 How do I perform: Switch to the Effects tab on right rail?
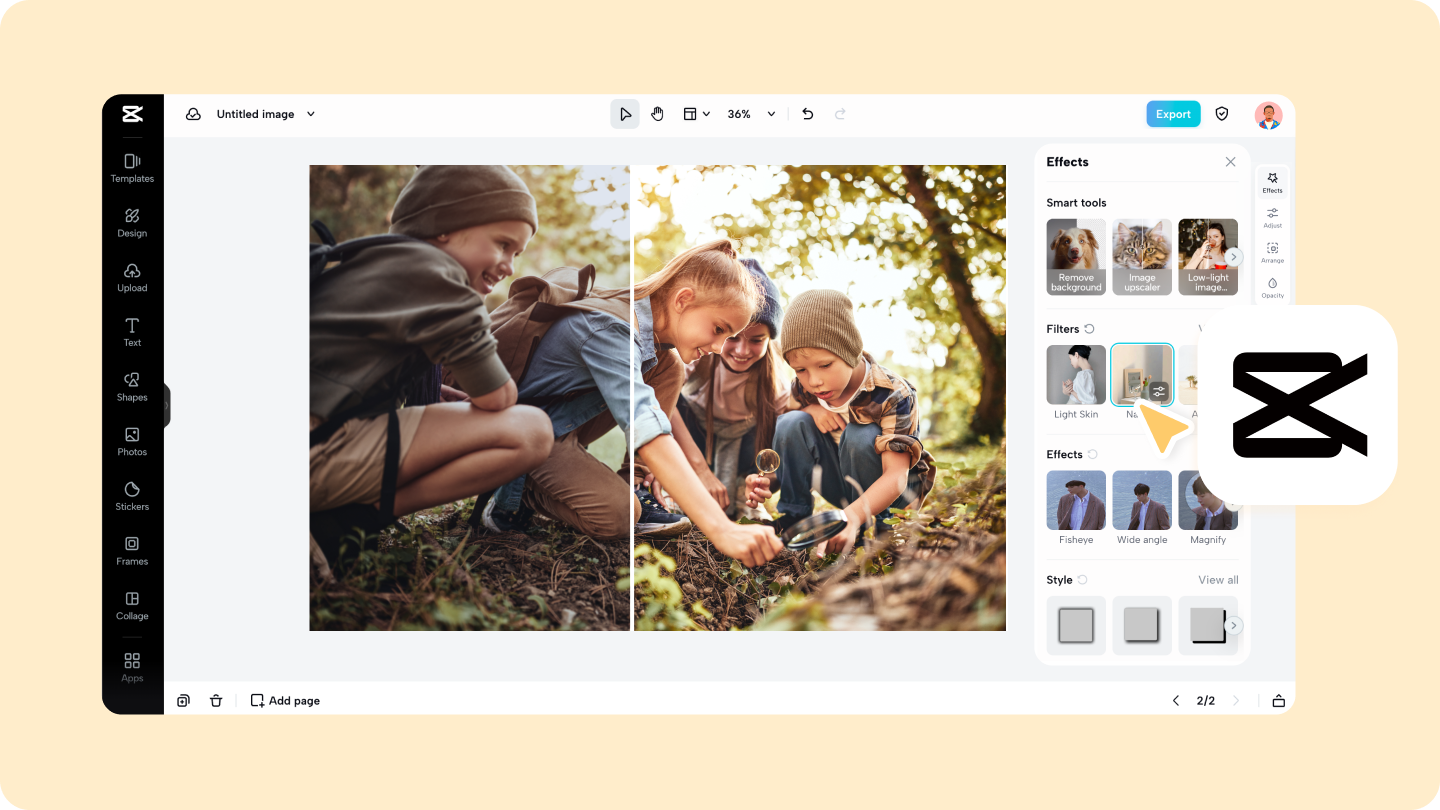[x=1272, y=182]
